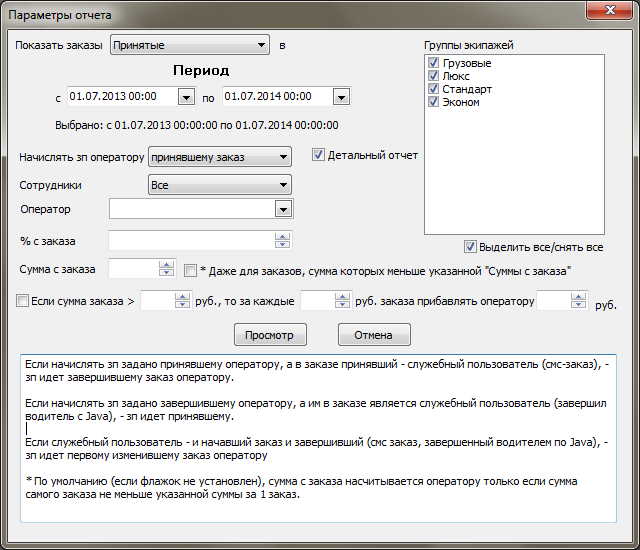Uncheck the 'Эконом' crew group
Viewport: 640px width, 550px height.
point(433,102)
